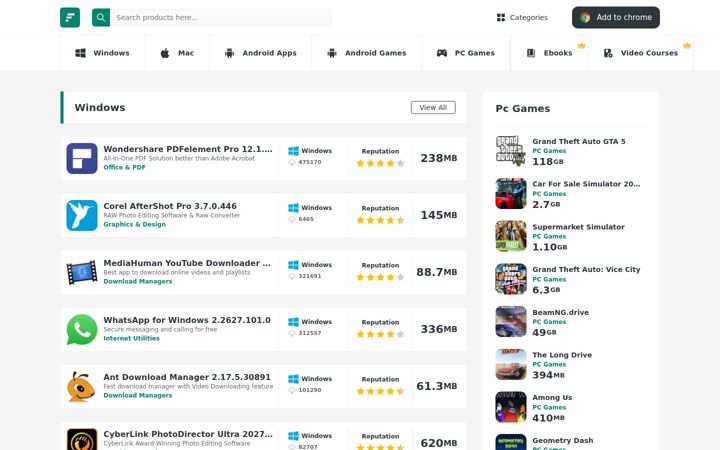Click the Add to chrome button
This screenshot has height=450, width=720.
pos(616,17)
